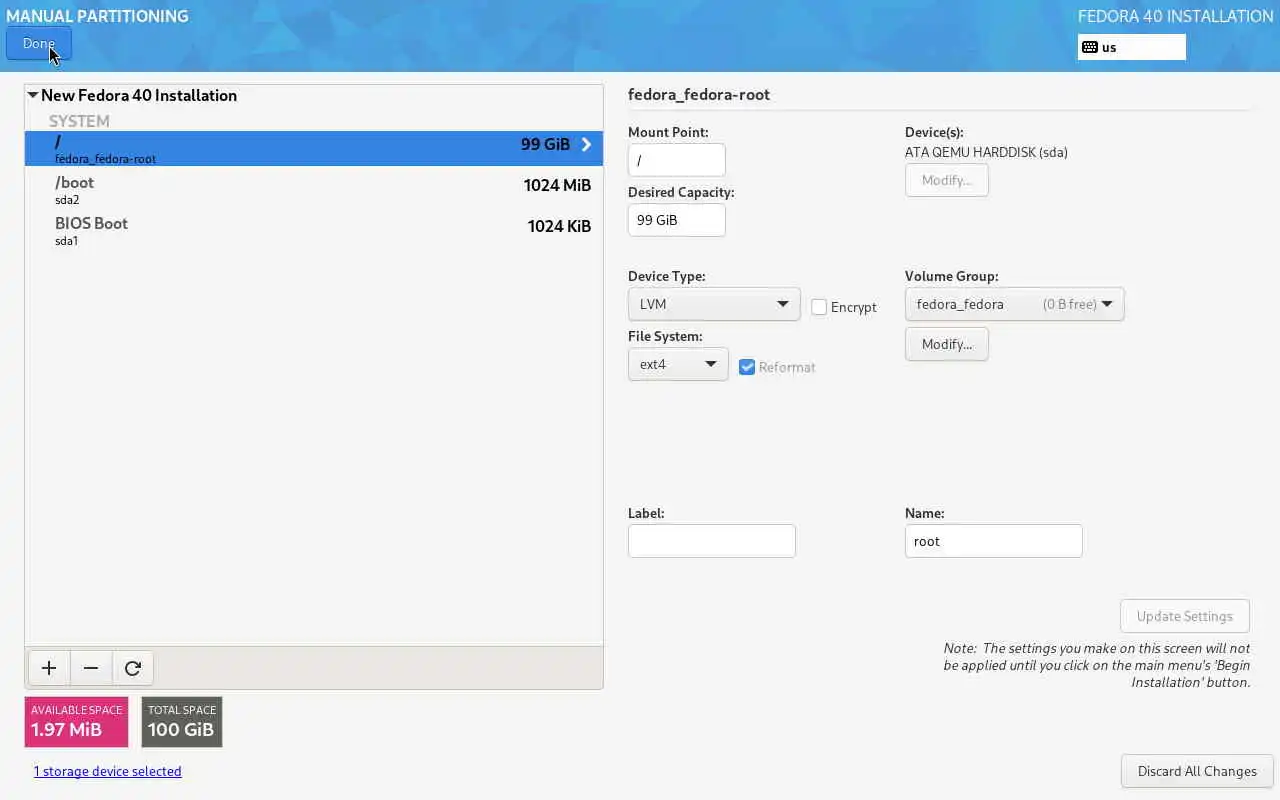The height and width of the screenshot is (800, 1280).
Task: Click the SYSTEM section label
Action: pyautogui.click(x=79, y=121)
